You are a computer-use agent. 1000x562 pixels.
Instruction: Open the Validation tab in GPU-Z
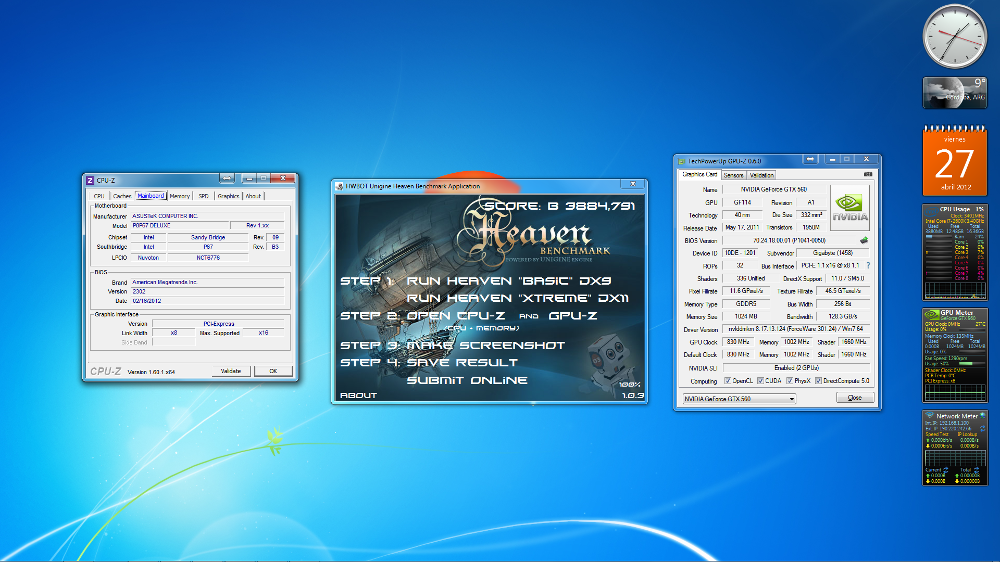pyautogui.click(x=761, y=175)
